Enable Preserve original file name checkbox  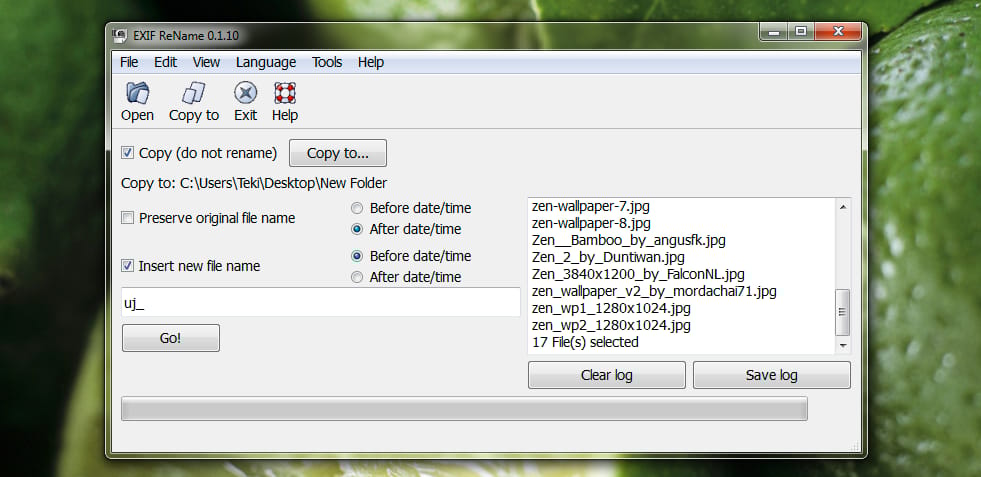click(x=128, y=218)
